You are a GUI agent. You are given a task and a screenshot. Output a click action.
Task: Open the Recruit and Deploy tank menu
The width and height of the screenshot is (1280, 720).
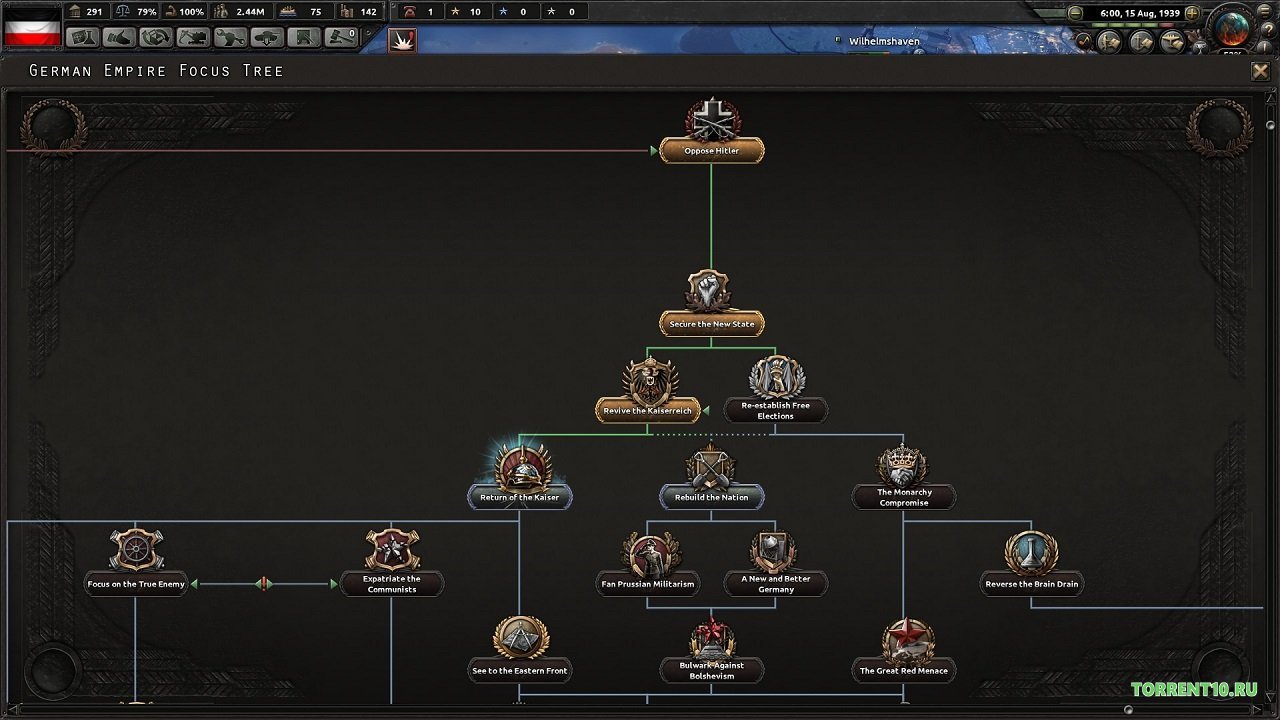click(267, 38)
